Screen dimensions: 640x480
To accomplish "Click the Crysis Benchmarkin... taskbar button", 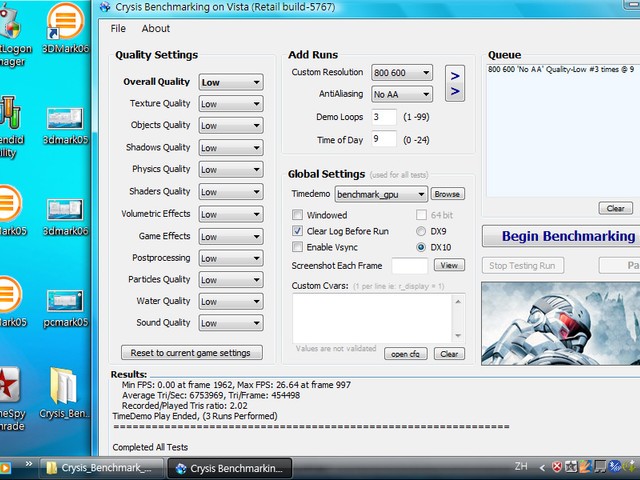I will [230, 468].
